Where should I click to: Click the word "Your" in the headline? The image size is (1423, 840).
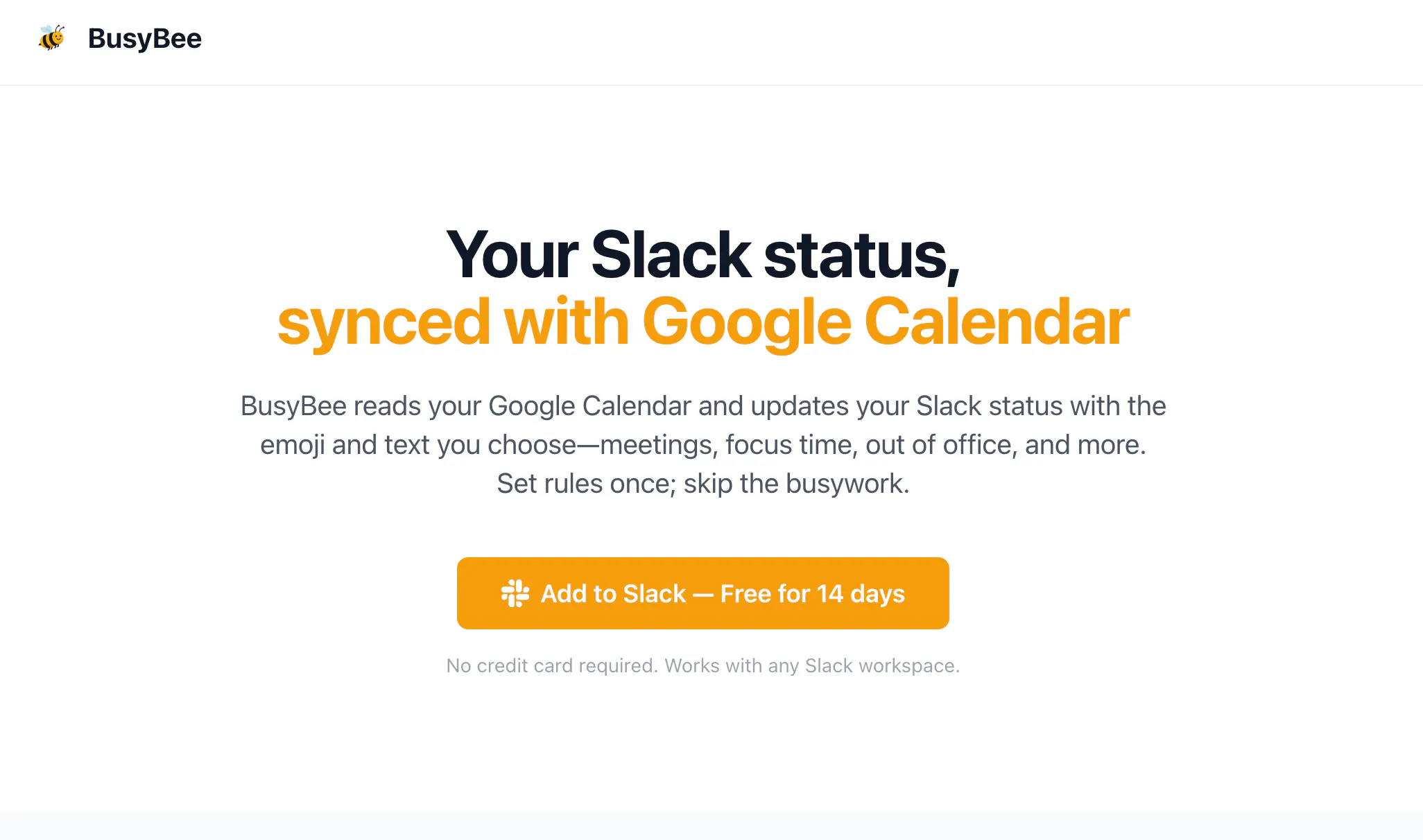point(512,254)
